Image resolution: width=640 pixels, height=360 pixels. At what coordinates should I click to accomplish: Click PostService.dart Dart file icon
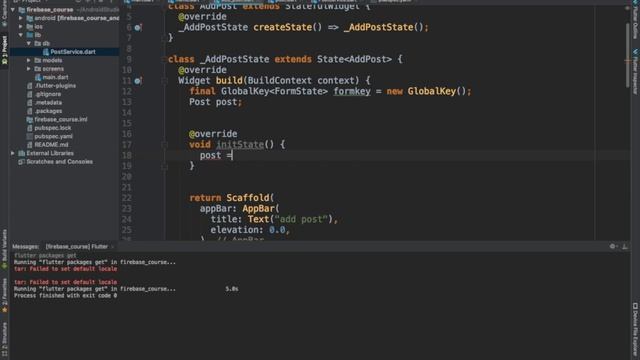(x=46, y=52)
